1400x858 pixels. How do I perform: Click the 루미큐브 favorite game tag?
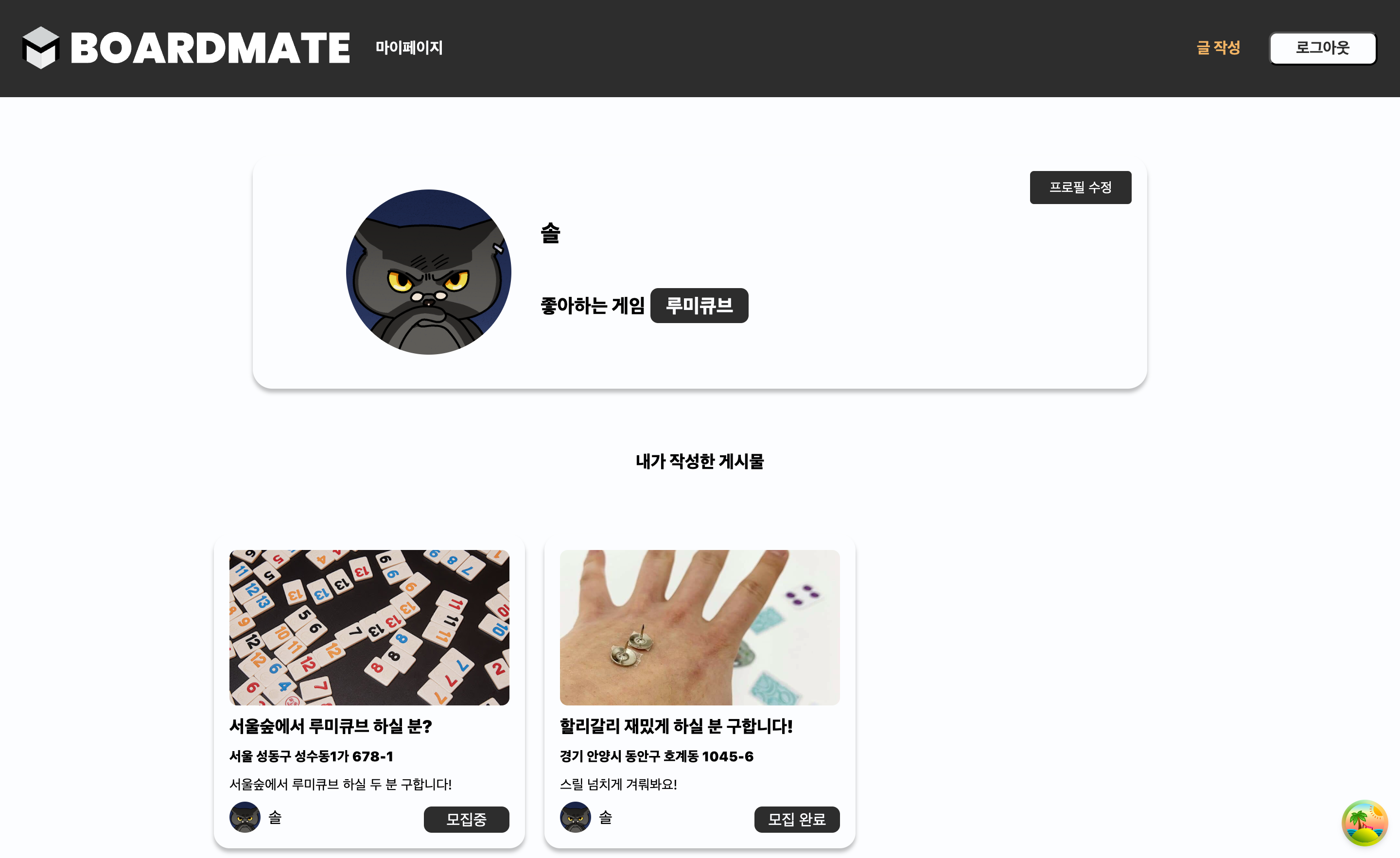pyautogui.click(x=699, y=306)
